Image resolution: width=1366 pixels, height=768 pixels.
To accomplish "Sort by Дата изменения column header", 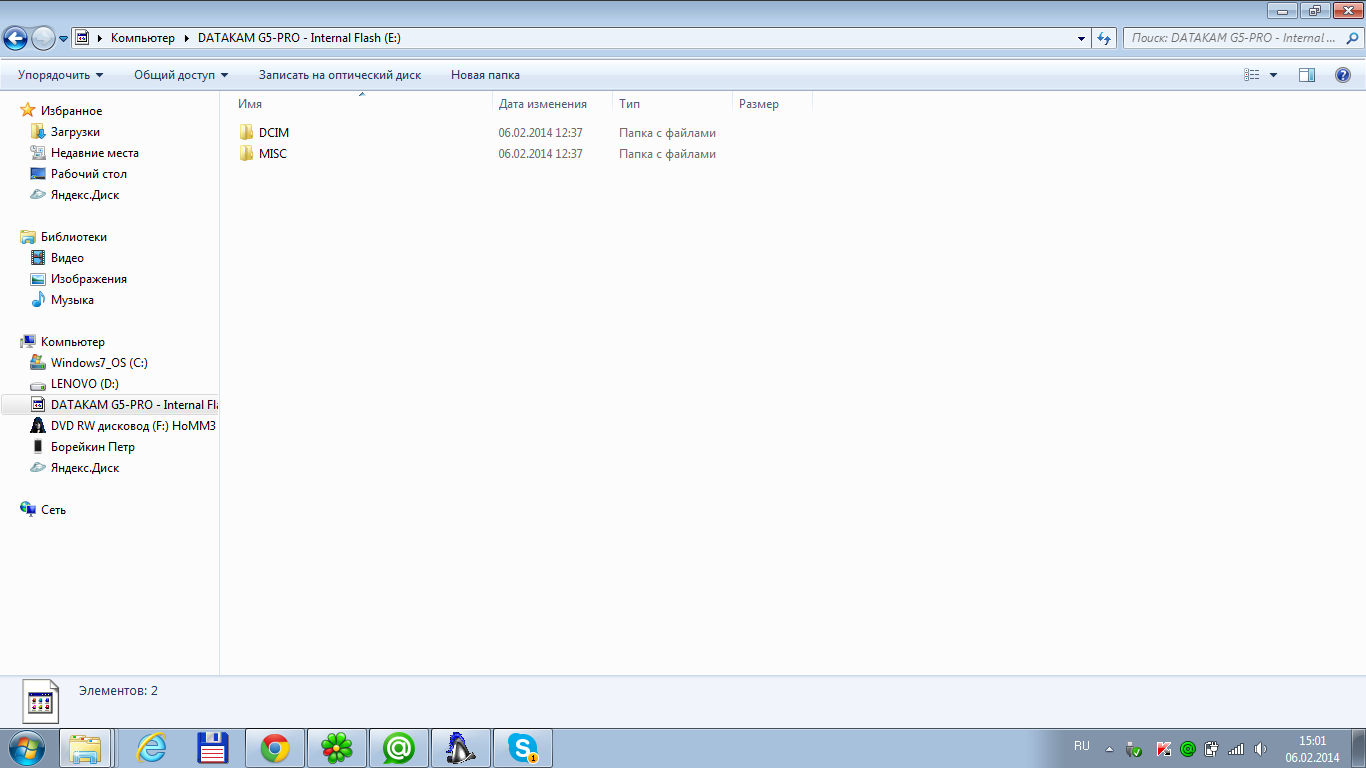I will coord(542,104).
